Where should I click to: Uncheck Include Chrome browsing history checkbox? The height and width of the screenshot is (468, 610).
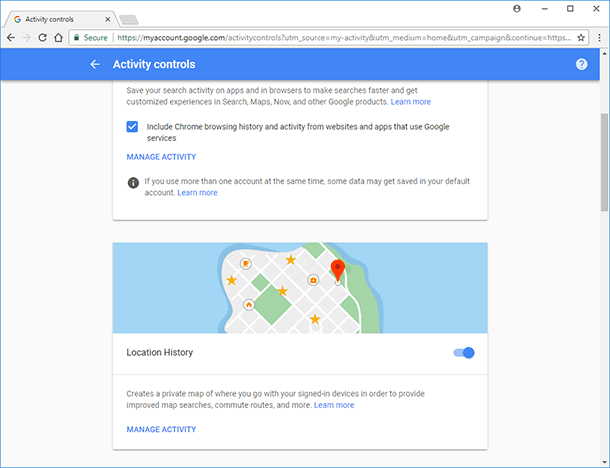(x=132, y=126)
